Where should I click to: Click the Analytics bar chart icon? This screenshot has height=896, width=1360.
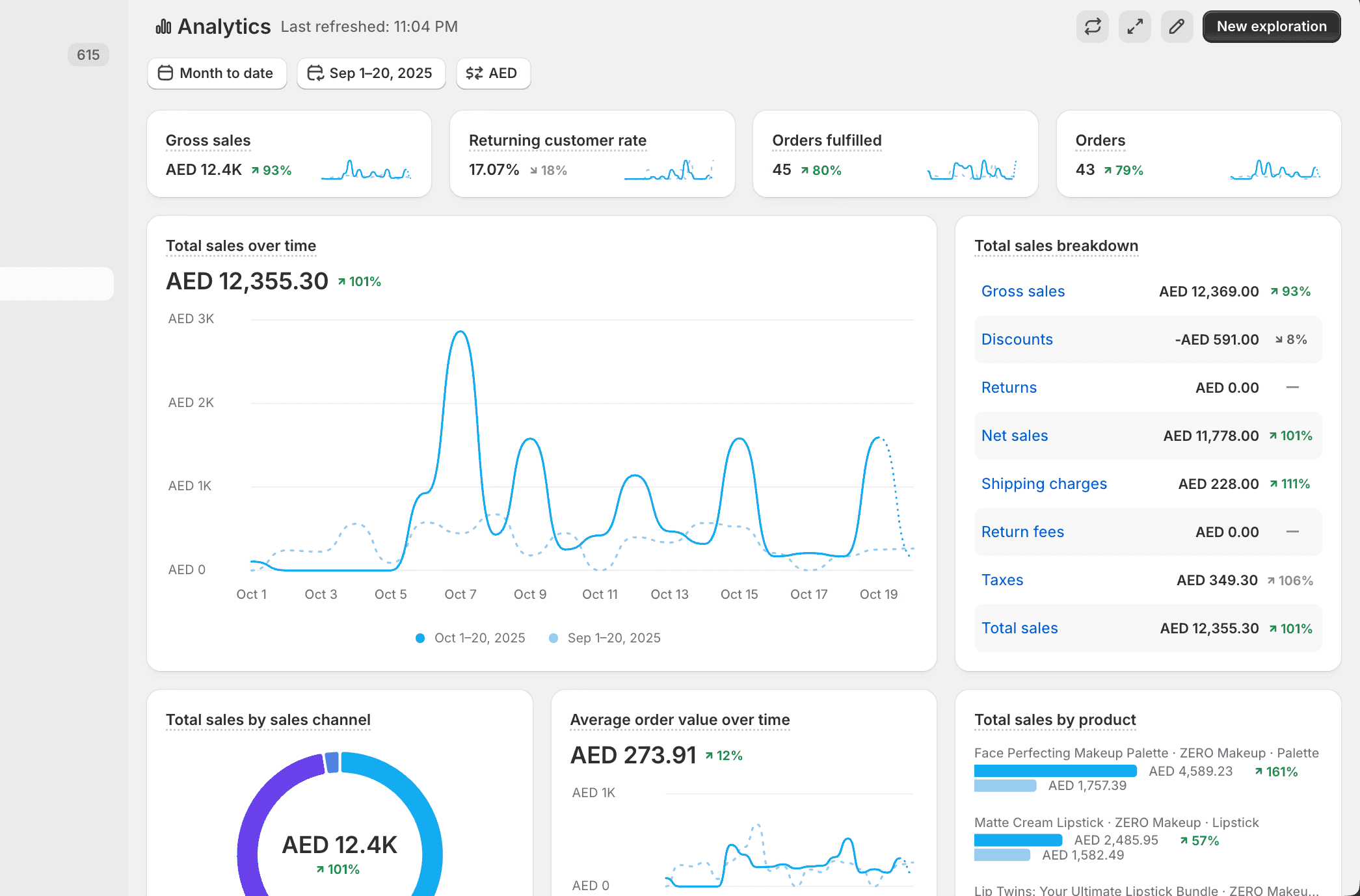coord(163,27)
